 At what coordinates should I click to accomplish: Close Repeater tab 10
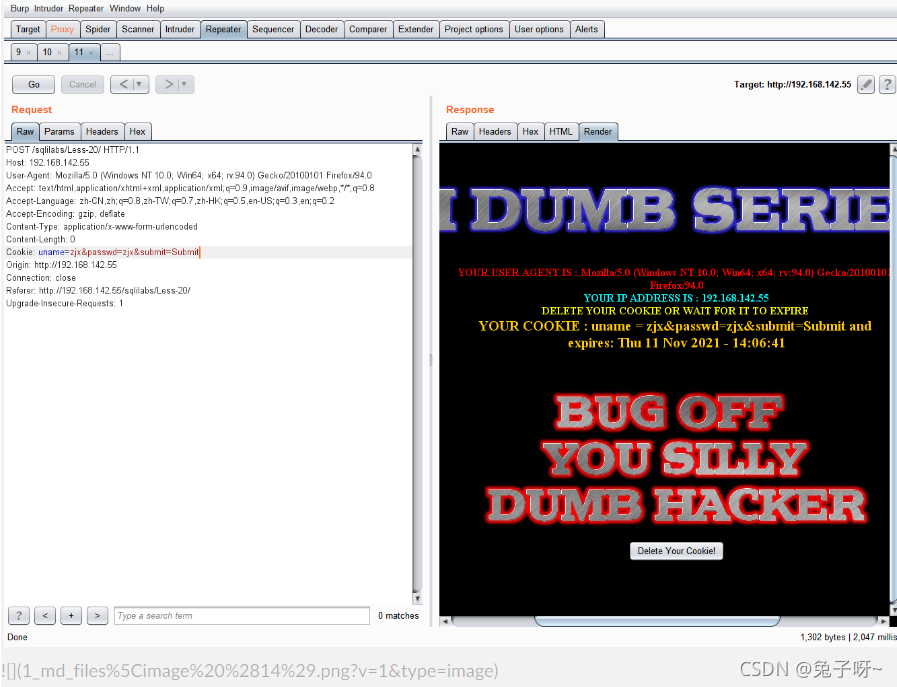59,53
